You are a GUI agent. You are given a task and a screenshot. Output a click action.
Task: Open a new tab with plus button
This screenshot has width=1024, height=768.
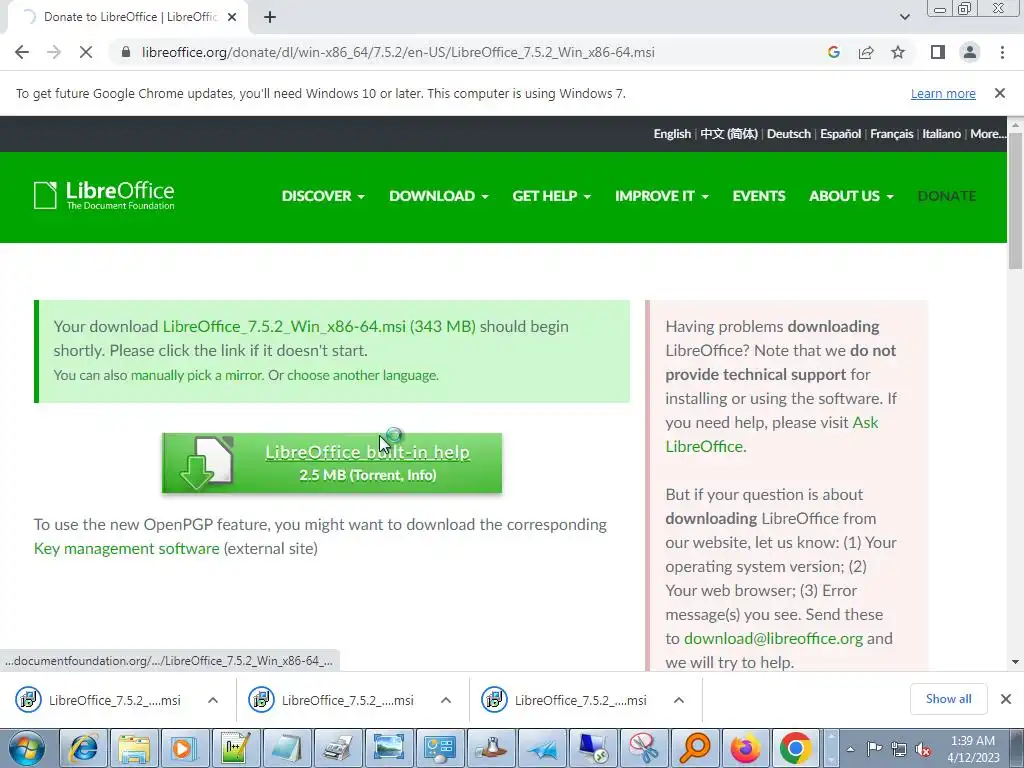coord(270,17)
